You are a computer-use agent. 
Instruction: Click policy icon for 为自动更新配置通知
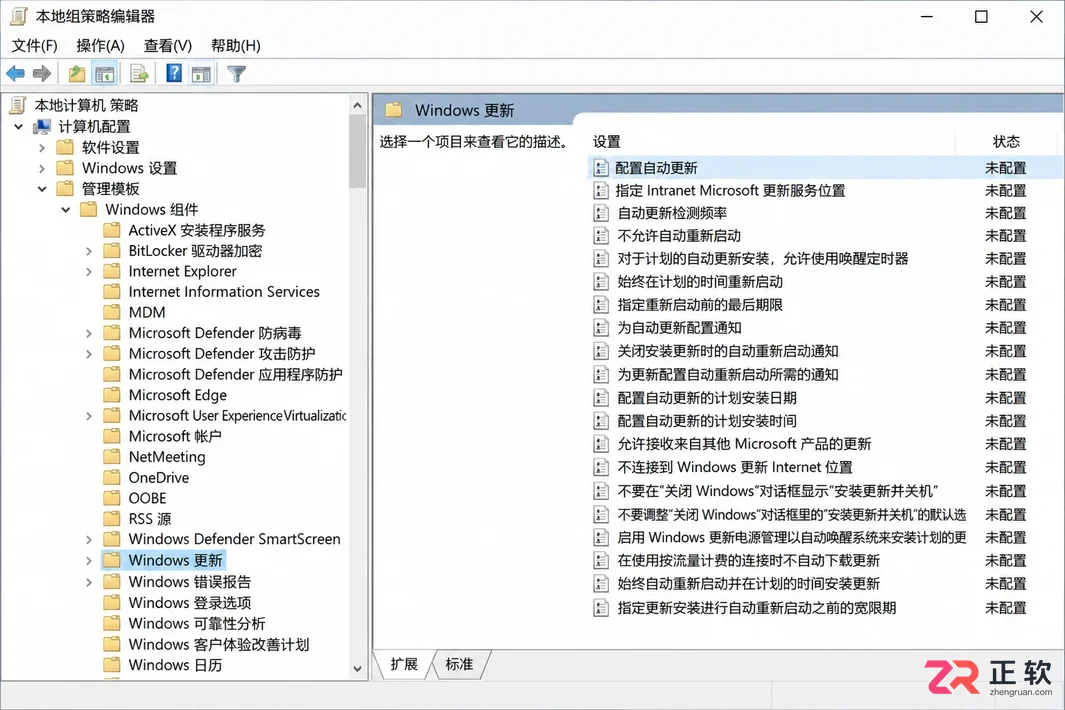click(x=600, y=327)
